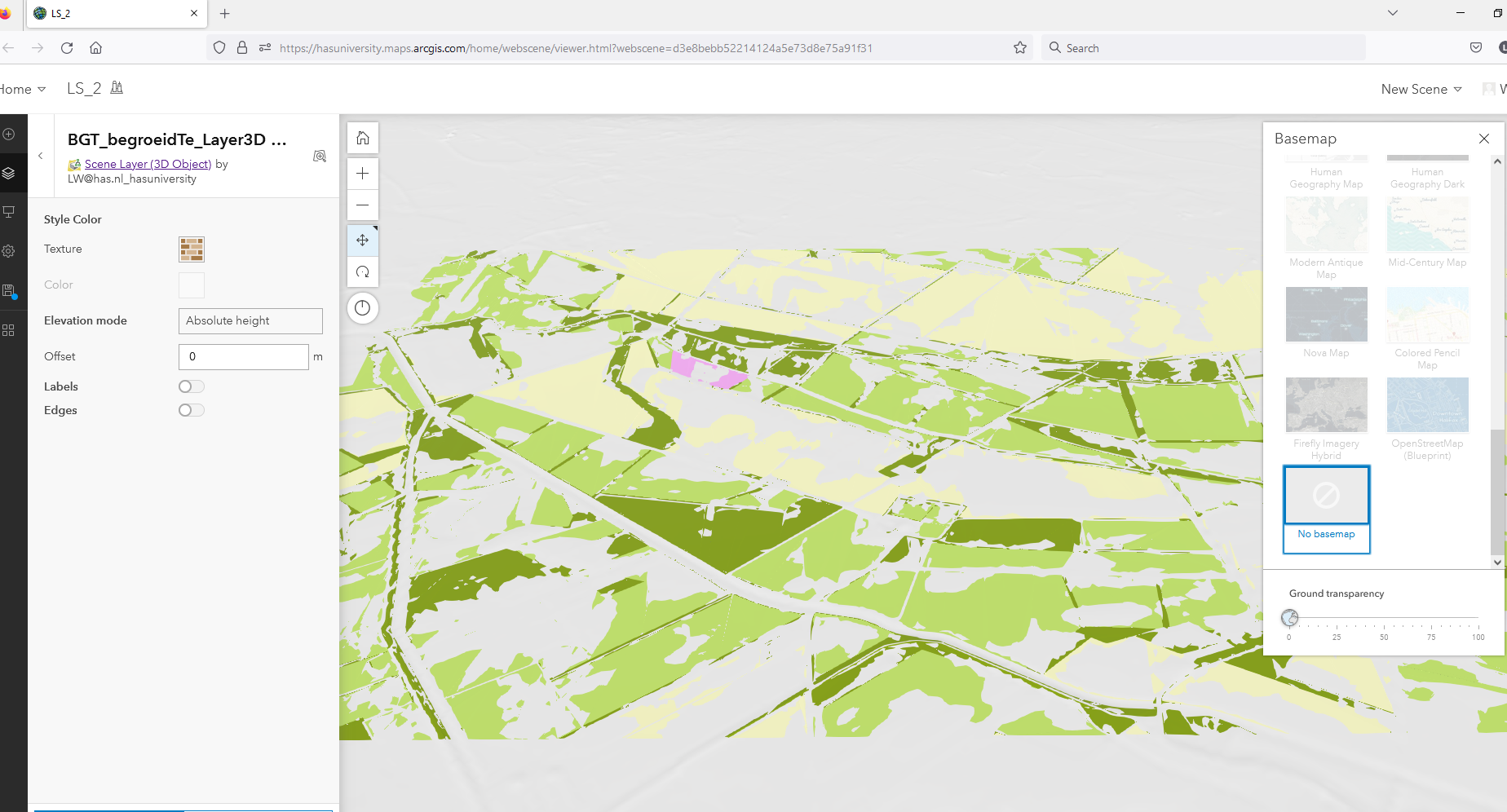The height and width of the screenshot is (812, 1507).
Task: Collapse the layer style panel with the chevron
Action: pyautogui.click(x=40, y=155)
